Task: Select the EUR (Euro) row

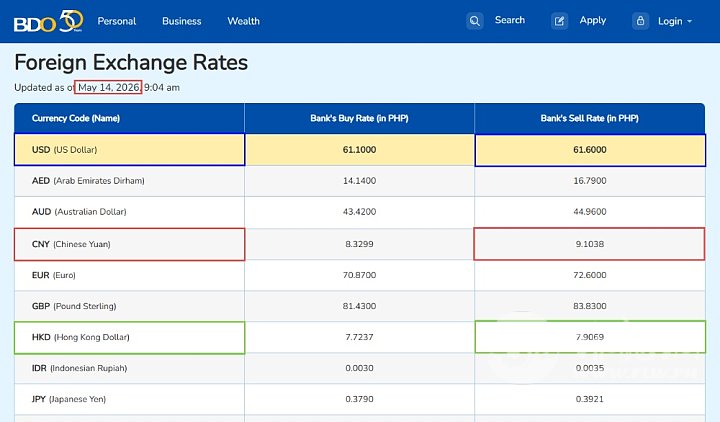Action: point(360,275)
